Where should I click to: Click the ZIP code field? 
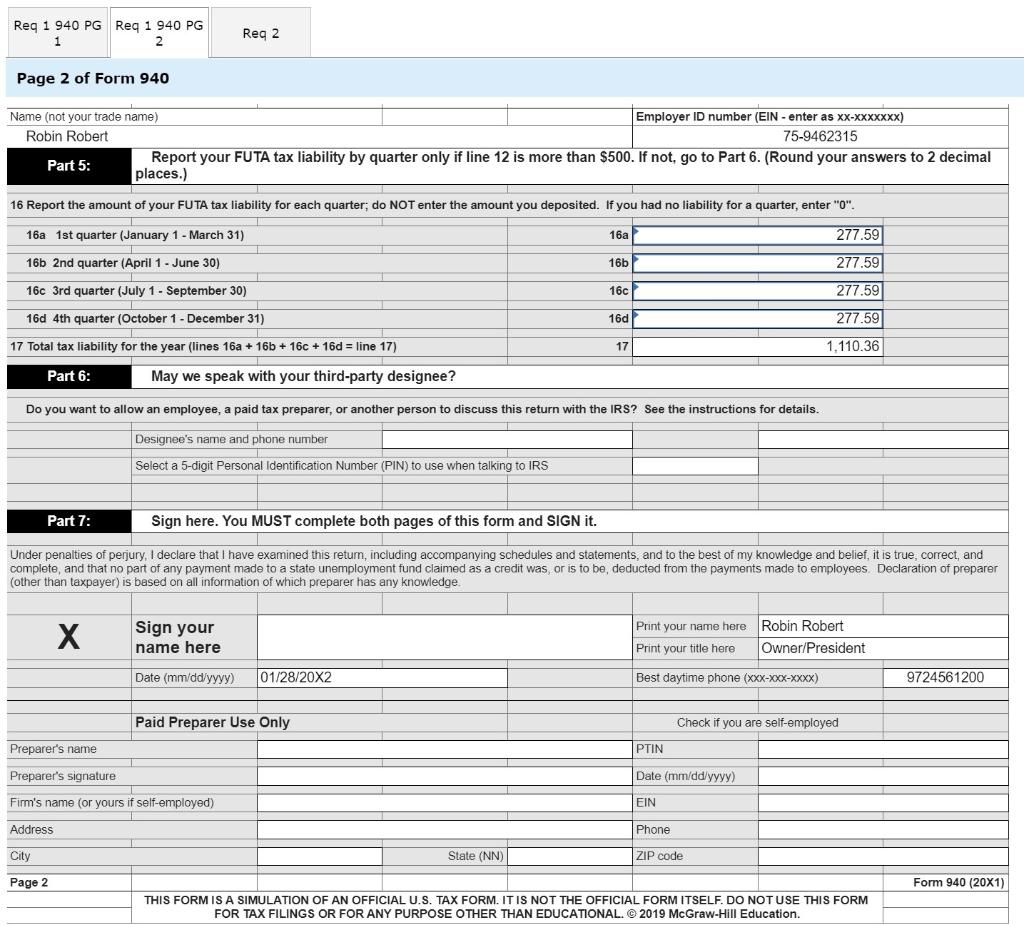coord(885,855)
